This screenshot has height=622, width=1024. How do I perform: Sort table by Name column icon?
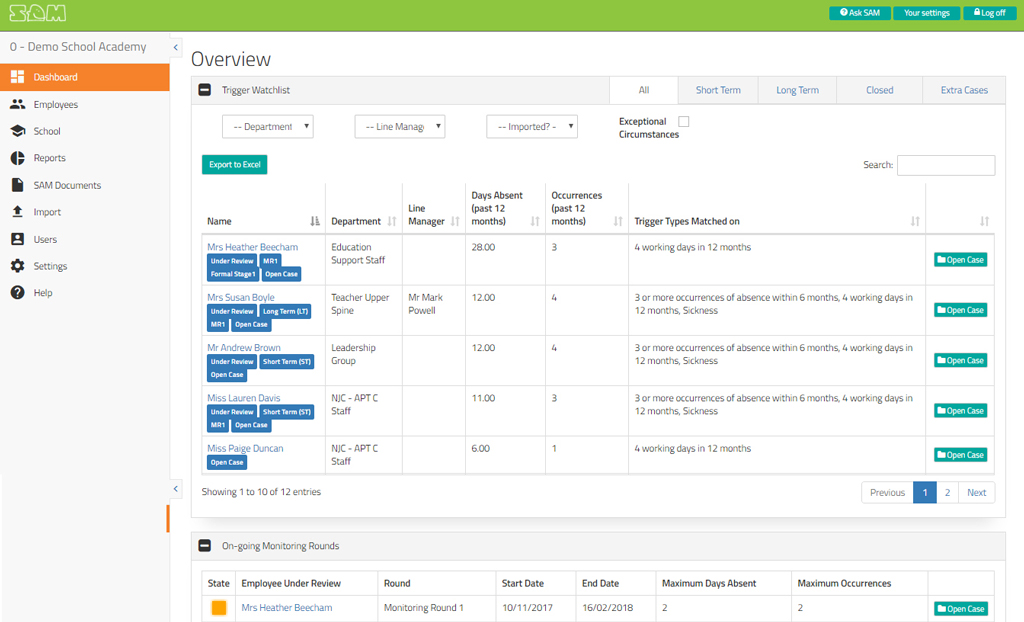[x=315, y=221]
